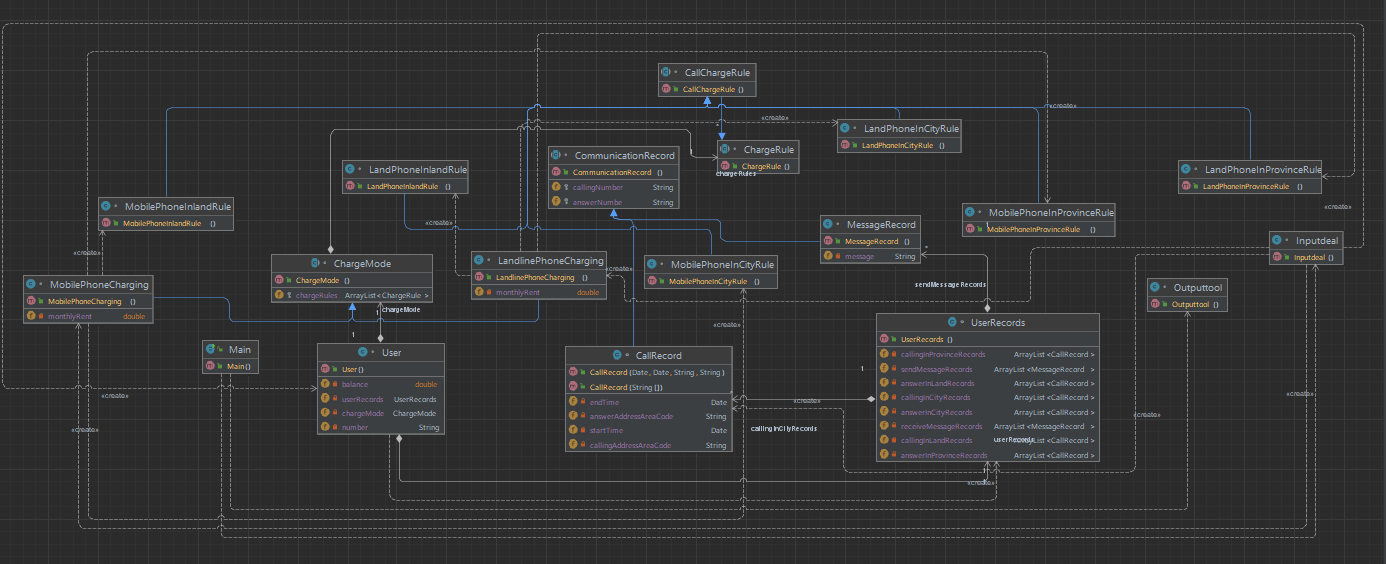The image size is (1386, 564).
Task: Click the method icon for Main() constructor
Action: point(209,367)
